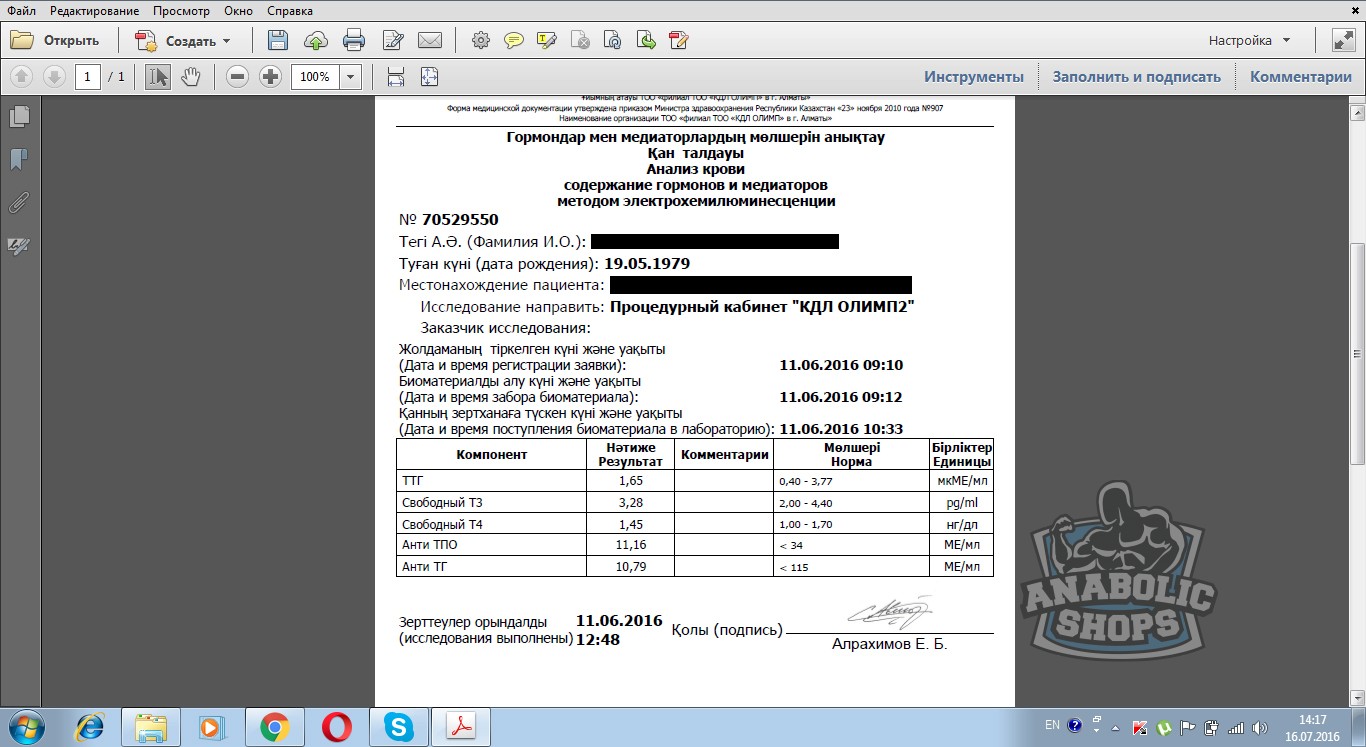Click the Открыть button
Screen dimensions: 1366x747
[x=56, y=41]
